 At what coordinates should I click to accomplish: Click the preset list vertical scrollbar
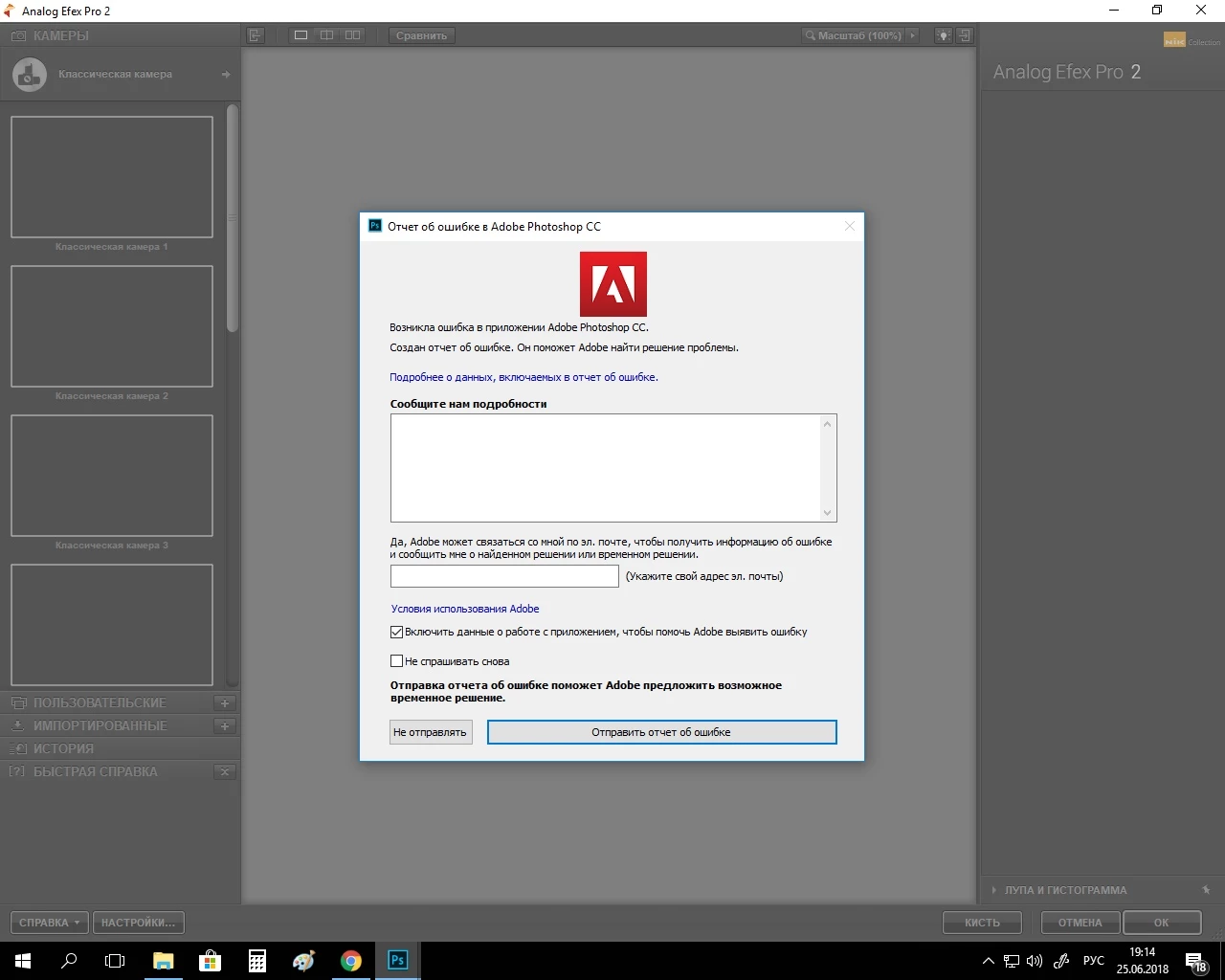coord(232,218)
